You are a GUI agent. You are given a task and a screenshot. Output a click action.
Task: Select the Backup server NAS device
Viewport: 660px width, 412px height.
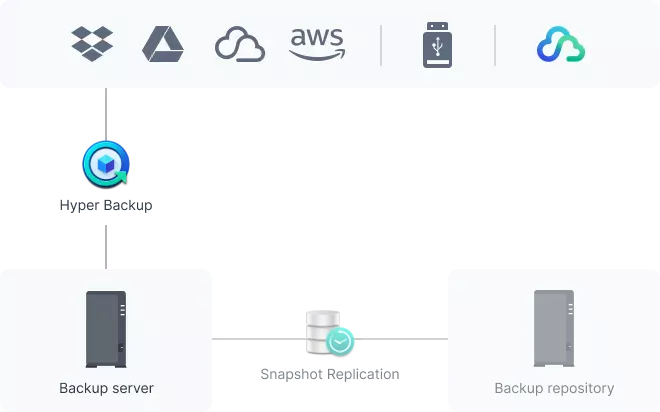click(106, 330)
